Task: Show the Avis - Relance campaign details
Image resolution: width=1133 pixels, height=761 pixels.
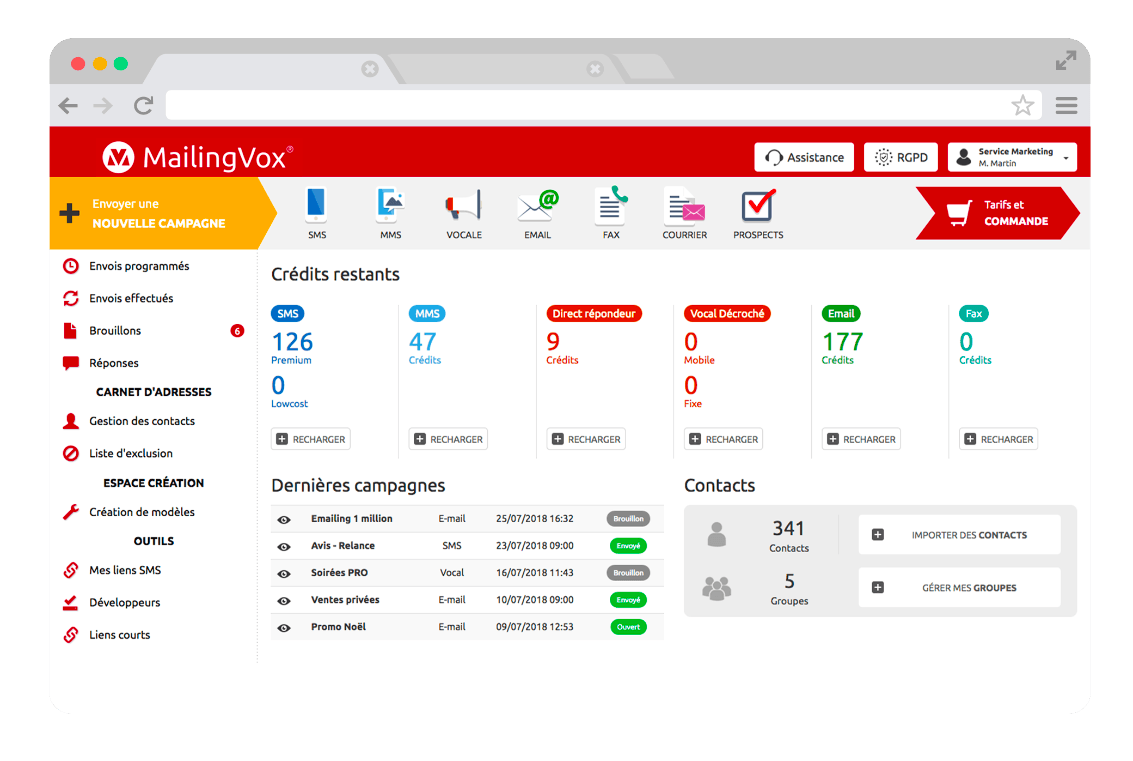Action: pos(284,546)
